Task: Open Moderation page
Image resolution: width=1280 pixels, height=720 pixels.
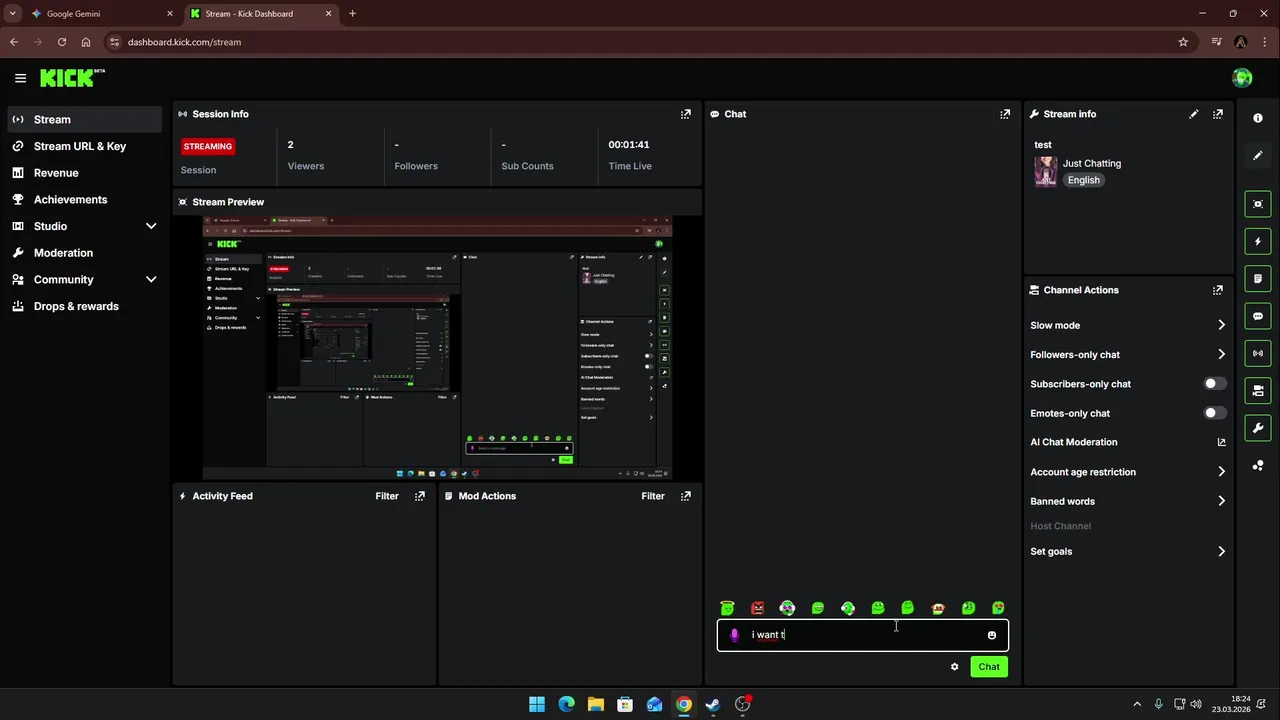Action: [x=84, y=253]
